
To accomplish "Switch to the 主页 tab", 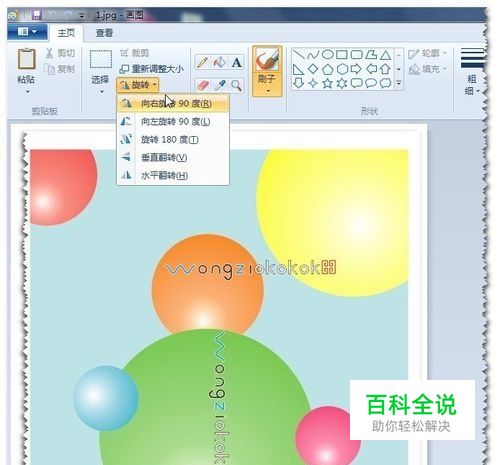I will tap(66, 33).
